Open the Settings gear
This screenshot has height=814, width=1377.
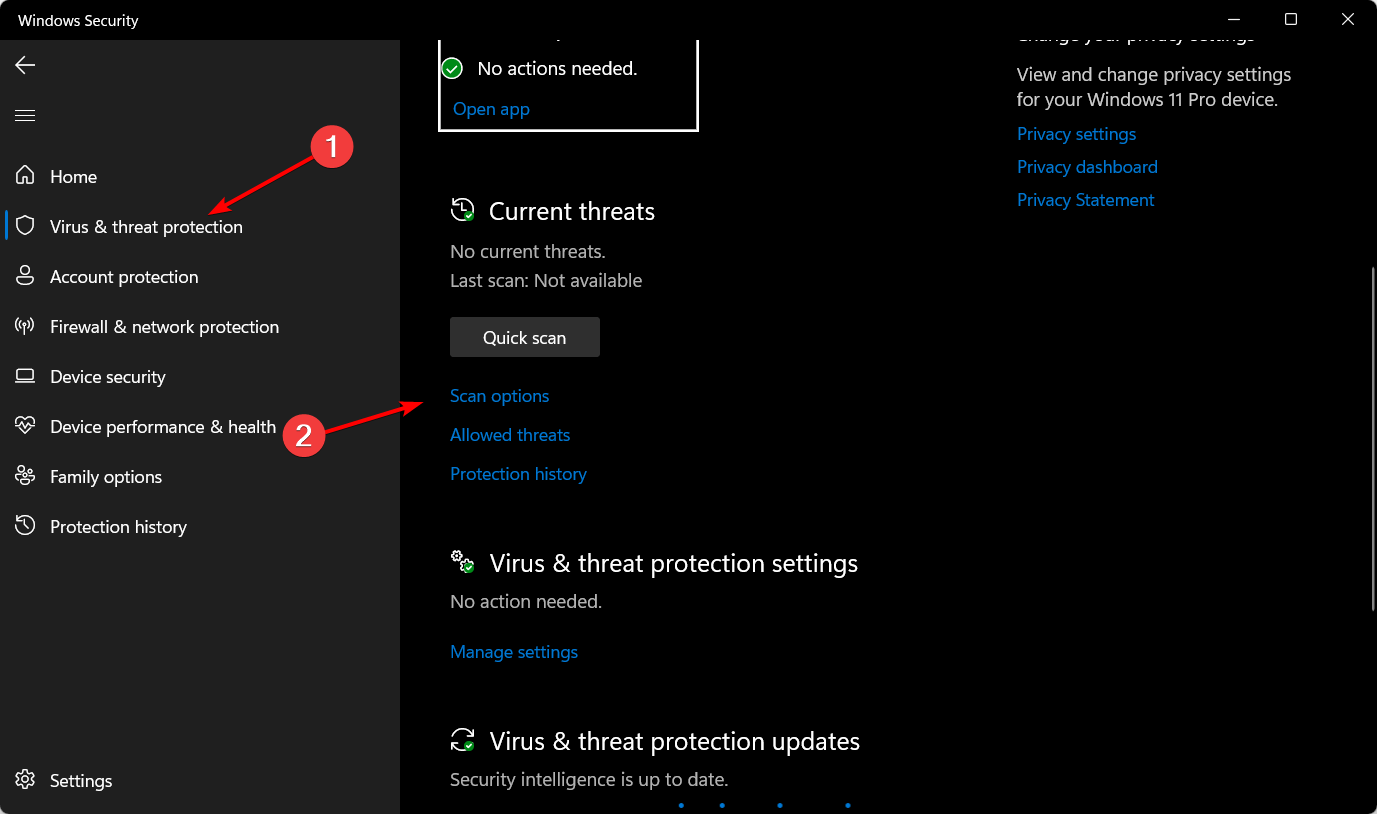[x=80, y=780]
